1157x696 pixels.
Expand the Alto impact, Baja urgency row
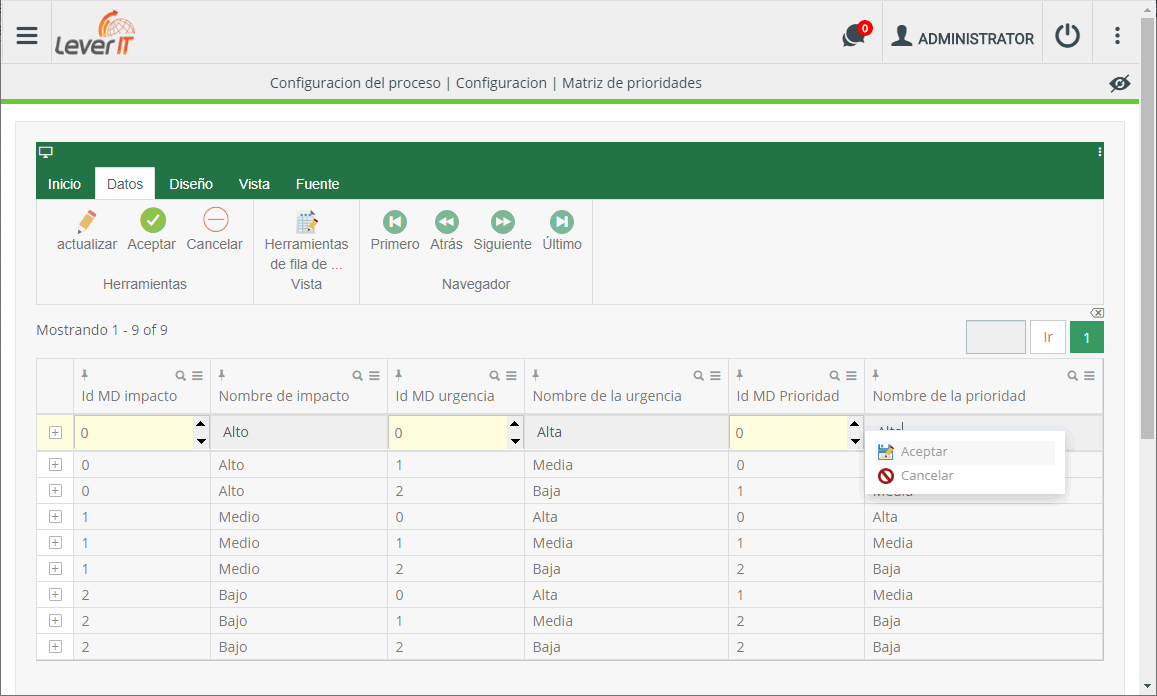(x=55, y=490)
